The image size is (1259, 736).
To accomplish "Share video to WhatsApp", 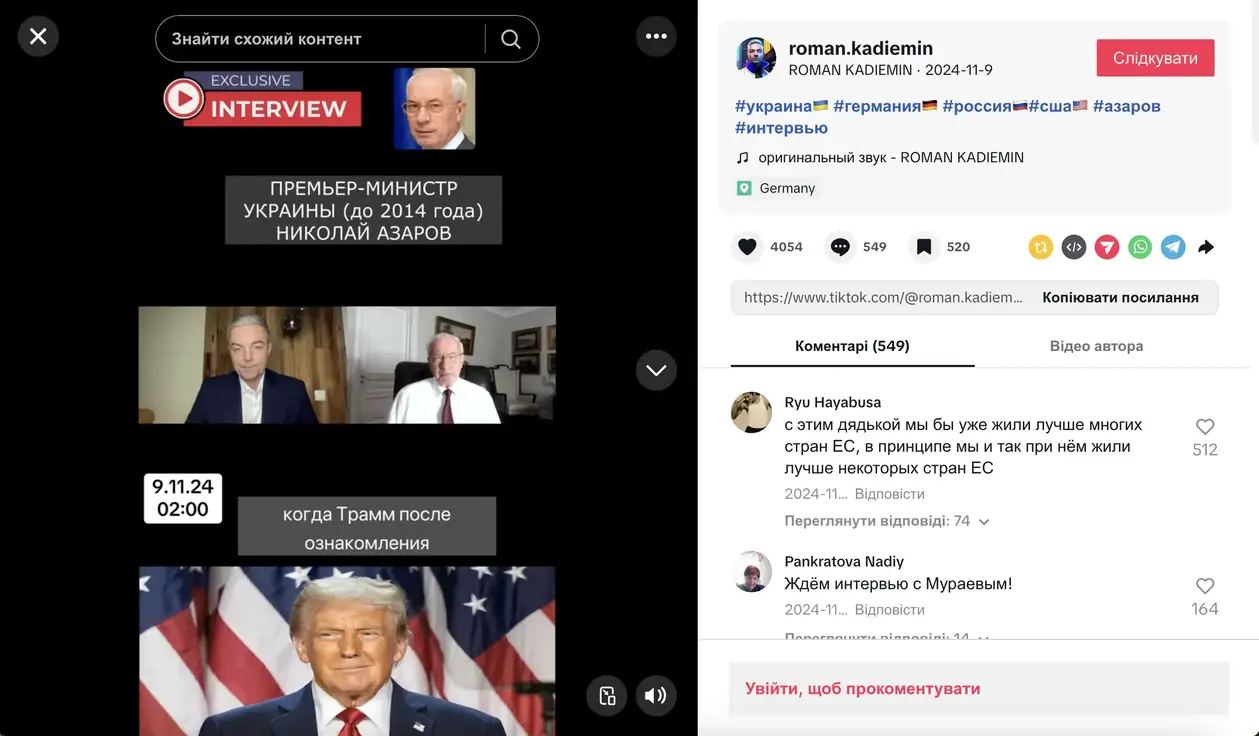I will point(1140,247).
